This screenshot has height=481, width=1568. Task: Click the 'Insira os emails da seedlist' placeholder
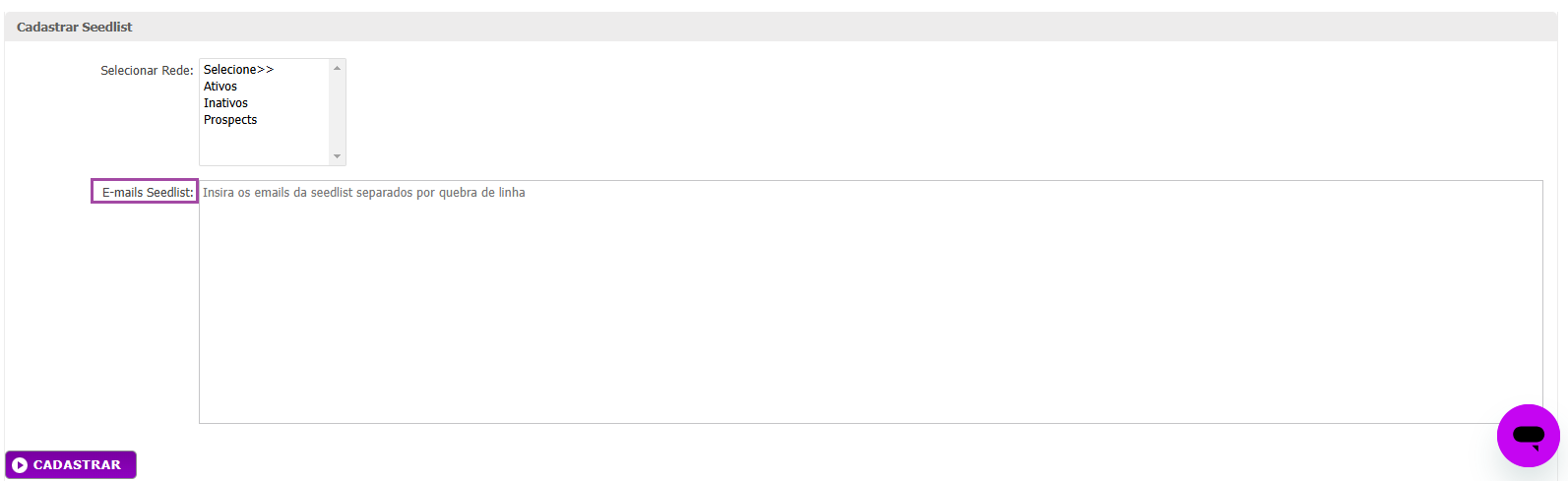click(x=363, y=193)
